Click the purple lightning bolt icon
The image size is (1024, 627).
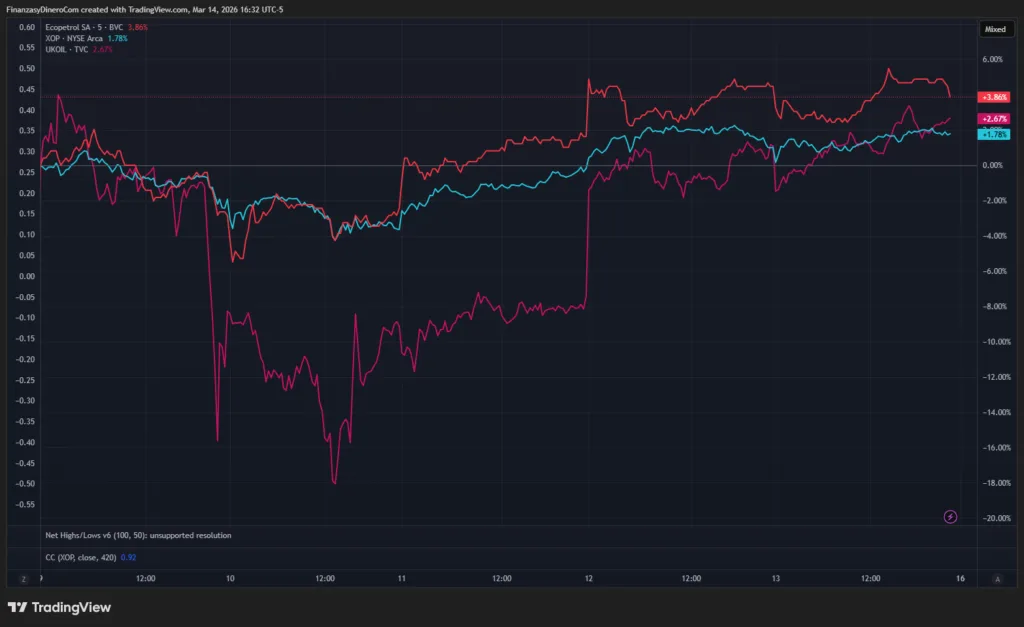click(x=950, y=516)
